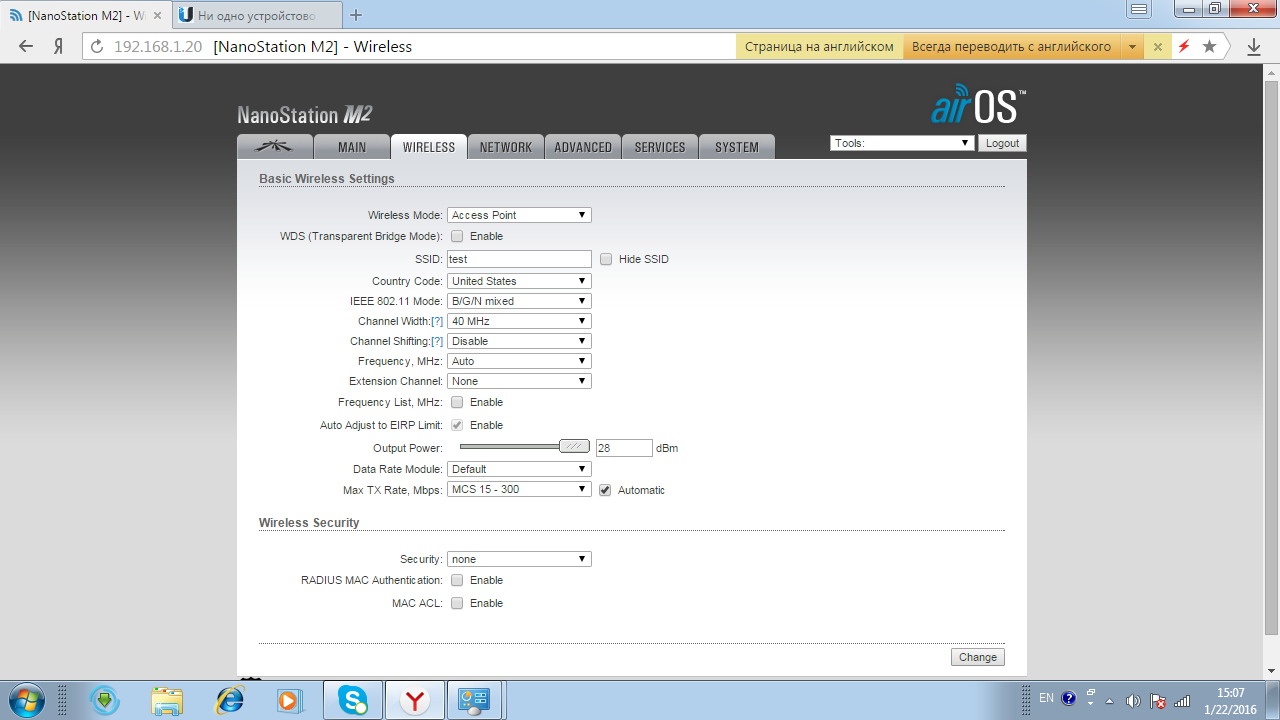Bookmark the page with the star icon
The height and width of the screenshot is (720, 1280).
coord(1209,47)
